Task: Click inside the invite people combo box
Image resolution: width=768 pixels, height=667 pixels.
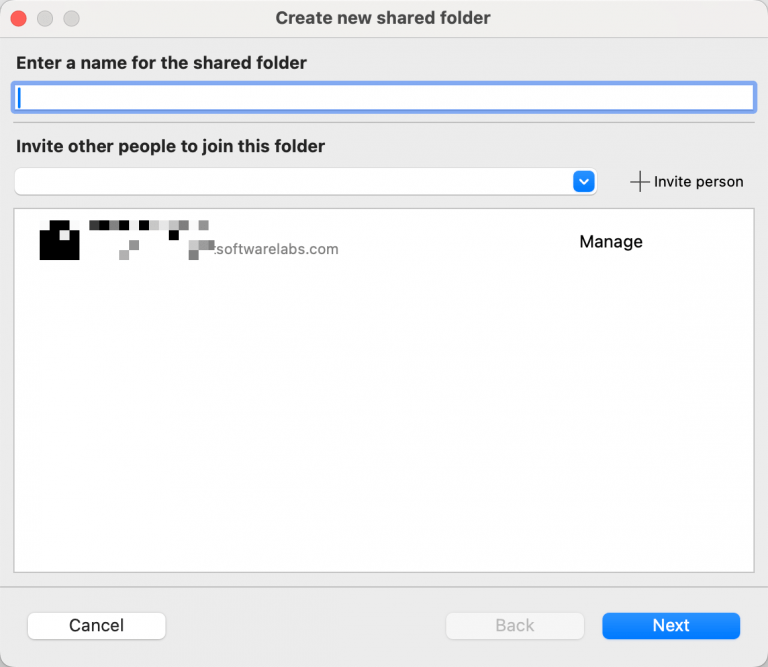Action: [292, 182]
